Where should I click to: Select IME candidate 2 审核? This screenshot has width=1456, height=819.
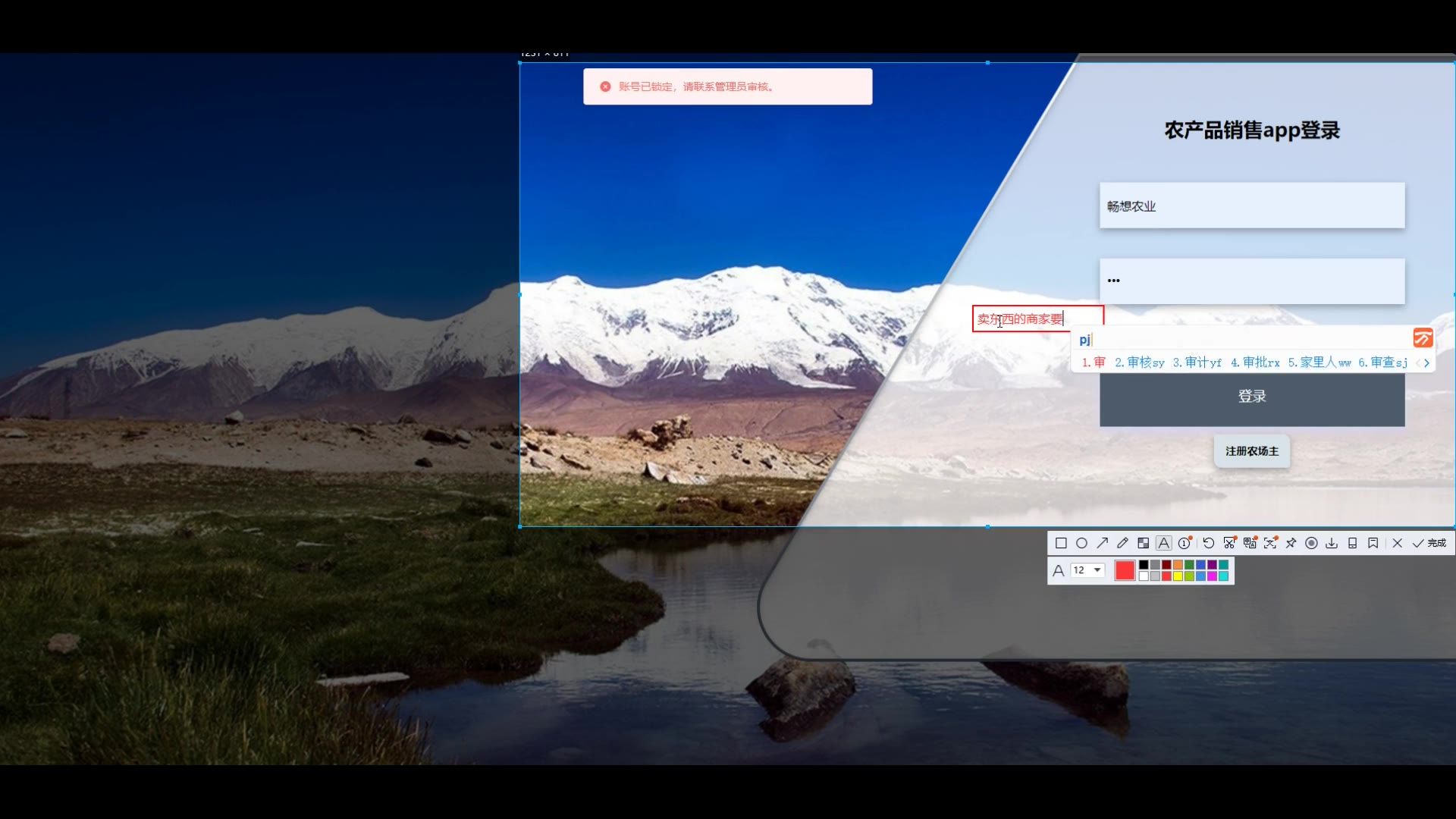1139,362
